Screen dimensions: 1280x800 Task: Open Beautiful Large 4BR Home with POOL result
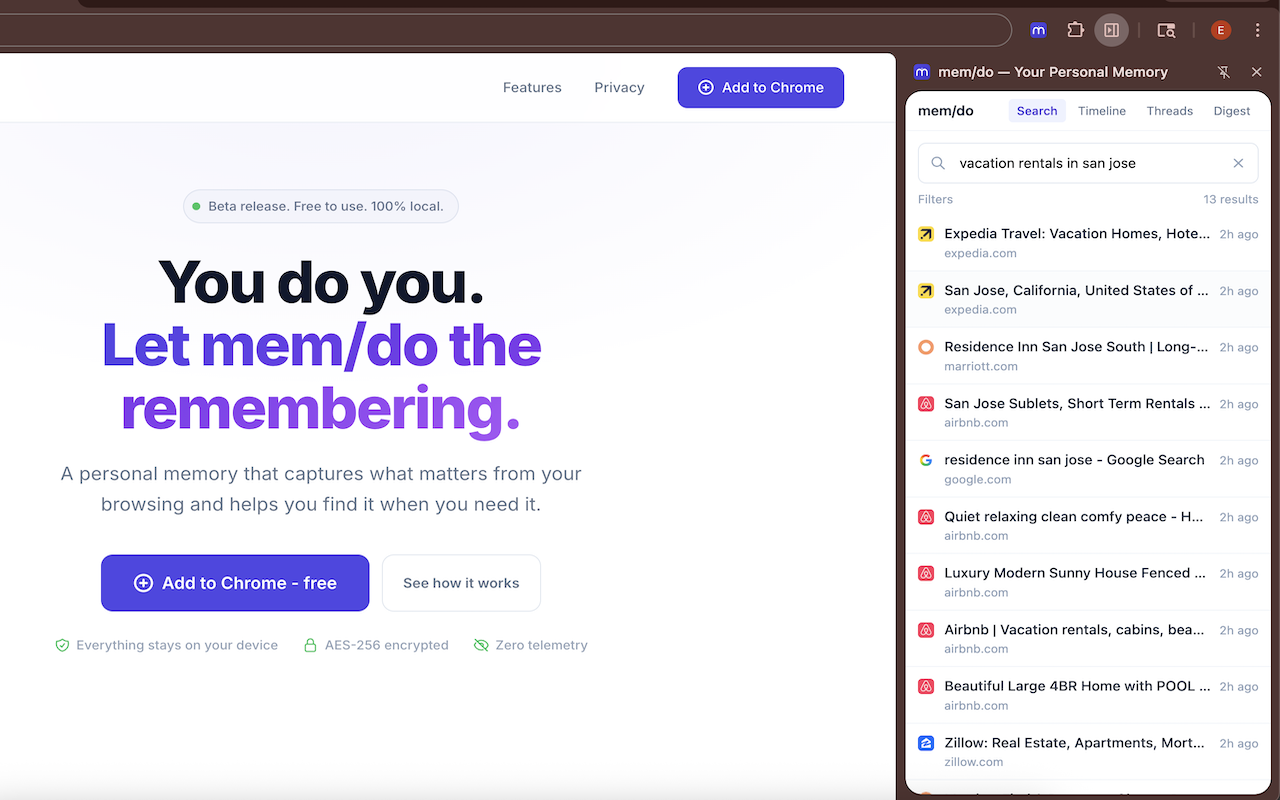[1088, 695]
